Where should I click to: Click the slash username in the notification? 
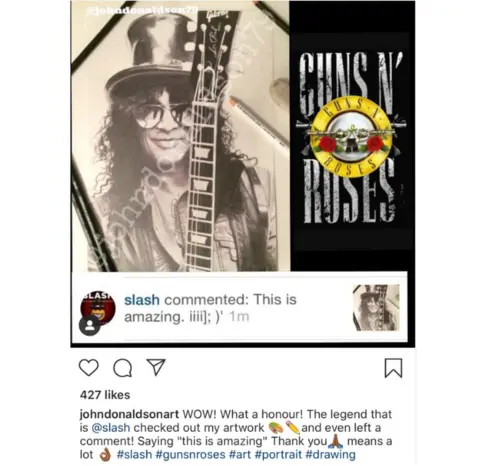click(142, 300)
